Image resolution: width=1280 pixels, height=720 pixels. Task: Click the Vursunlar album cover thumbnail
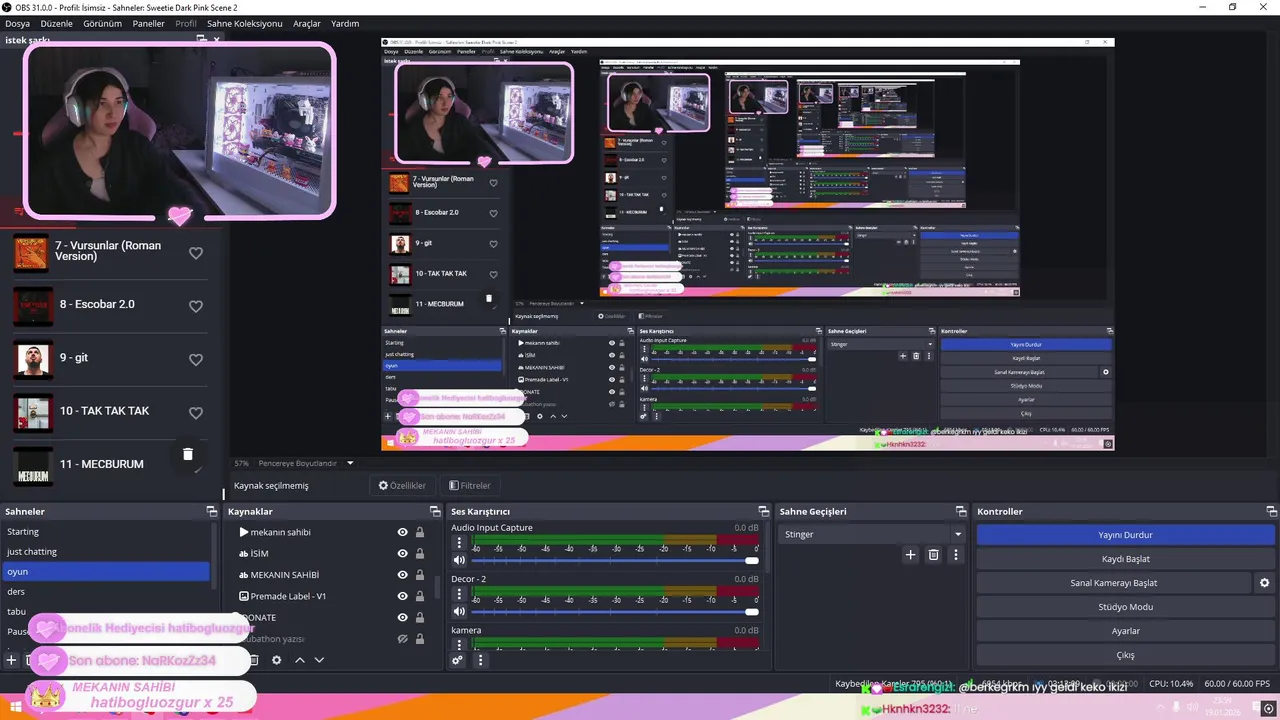[x=31, y=253]
